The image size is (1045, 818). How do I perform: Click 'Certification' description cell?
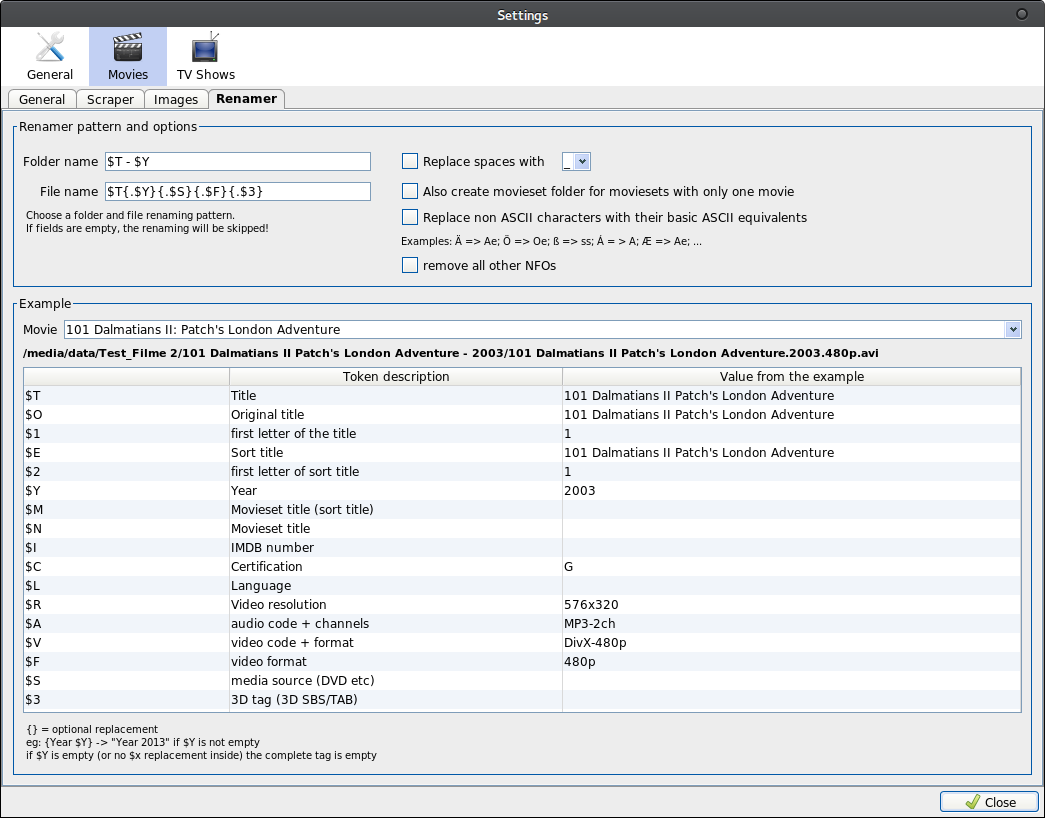click(396, 567)
